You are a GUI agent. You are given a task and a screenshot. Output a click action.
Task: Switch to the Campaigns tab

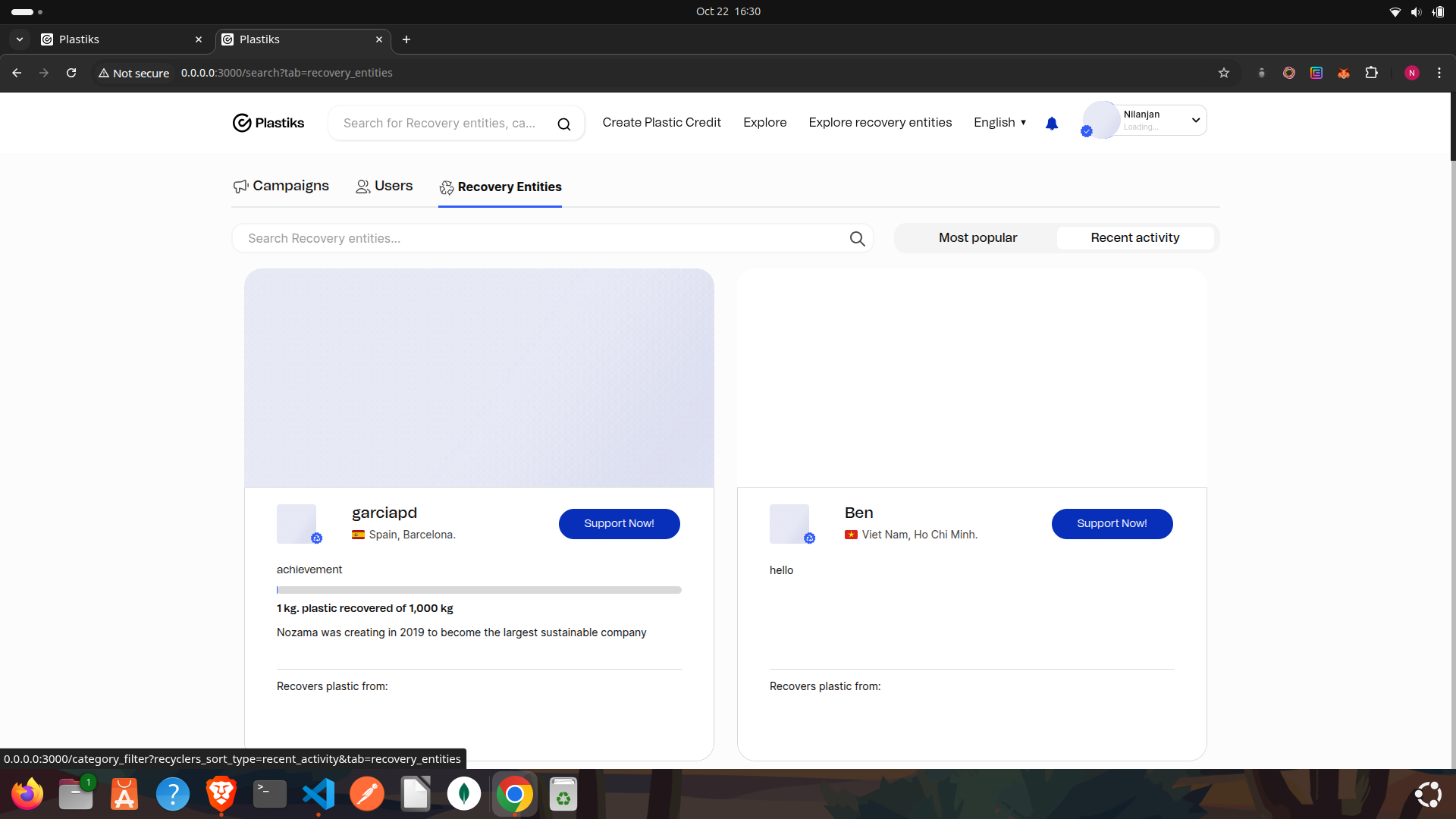point(281,187)
